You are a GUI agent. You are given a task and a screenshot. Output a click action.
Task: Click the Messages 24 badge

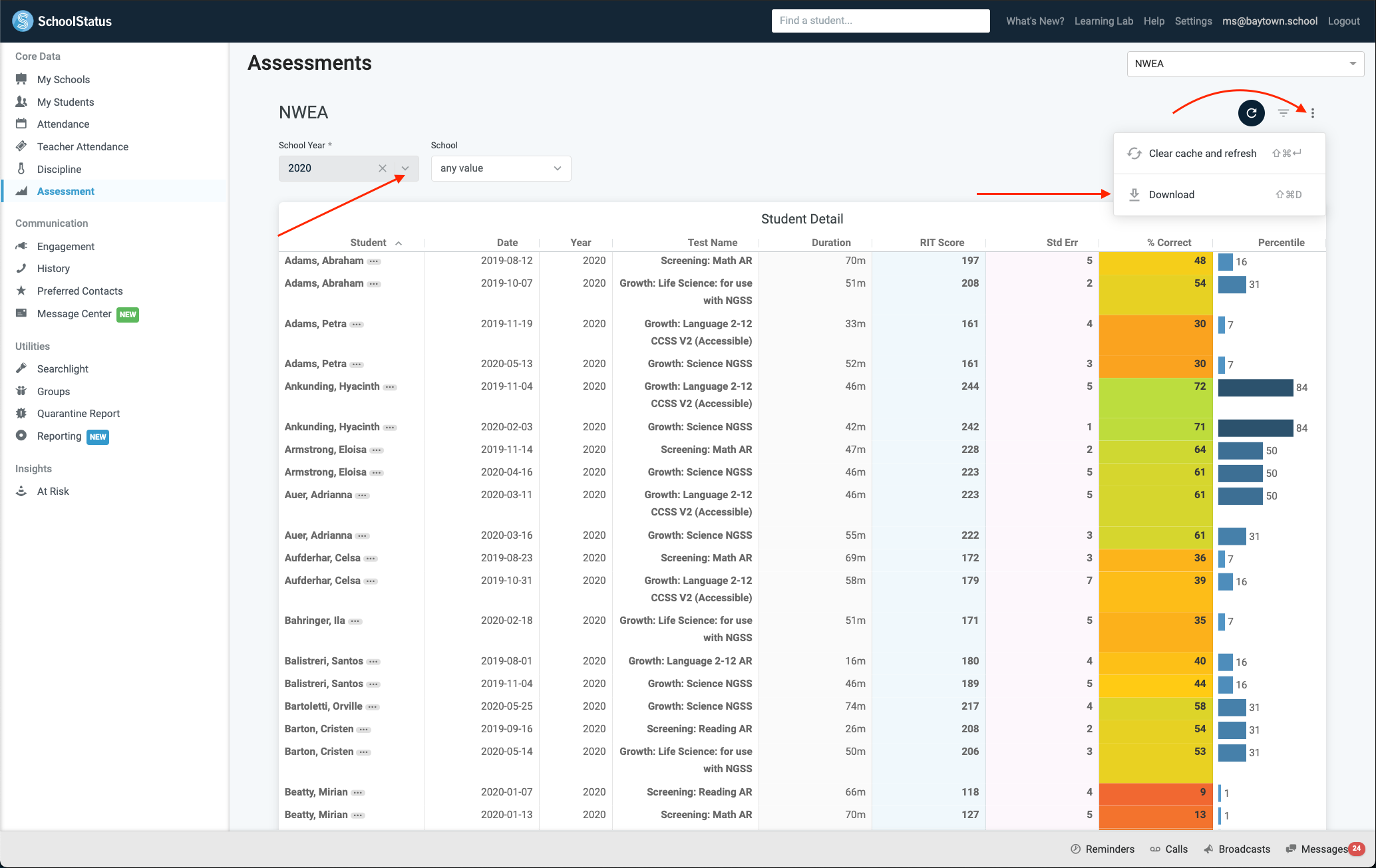pos(1356,848)
